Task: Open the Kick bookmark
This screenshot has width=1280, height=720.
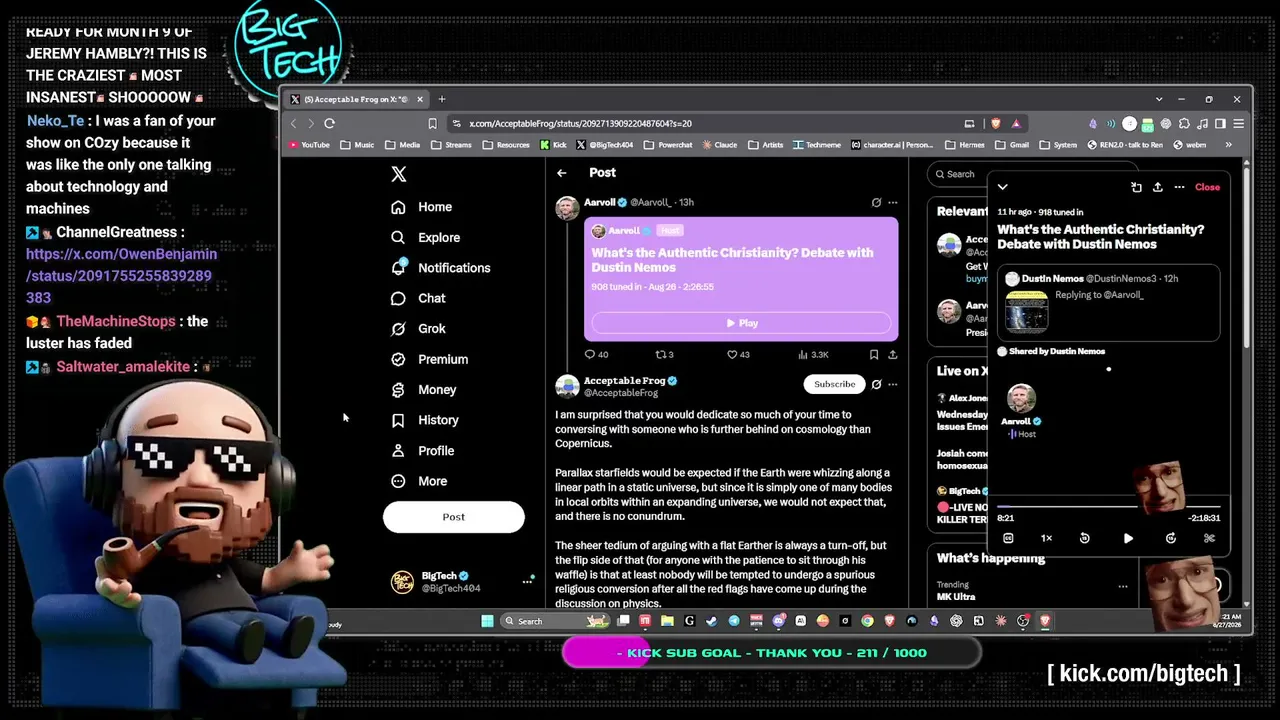Action: coord(553,145)
